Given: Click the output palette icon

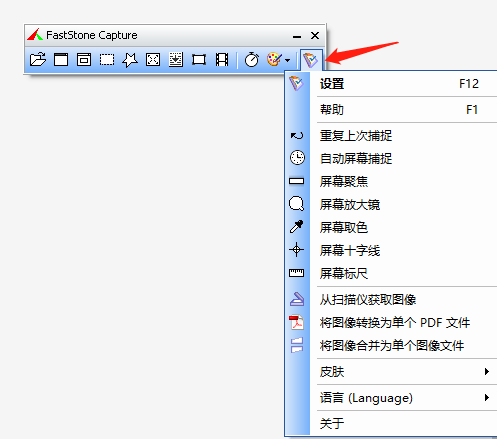Looking at the screenshot, I should 274,59.
